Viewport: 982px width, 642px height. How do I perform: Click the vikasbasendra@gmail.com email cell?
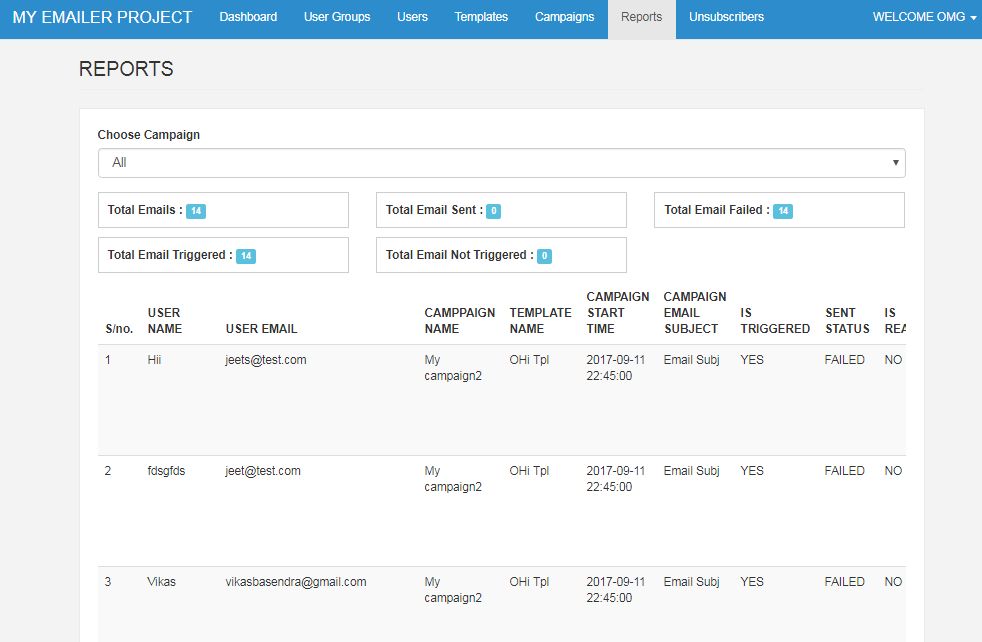pos(296,582)
